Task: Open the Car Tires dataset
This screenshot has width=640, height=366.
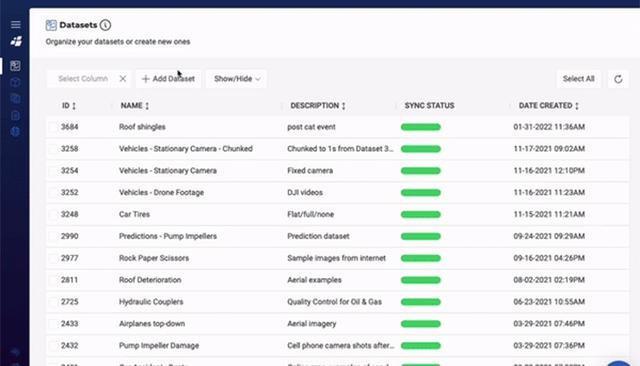Action: tap(134, 214)
